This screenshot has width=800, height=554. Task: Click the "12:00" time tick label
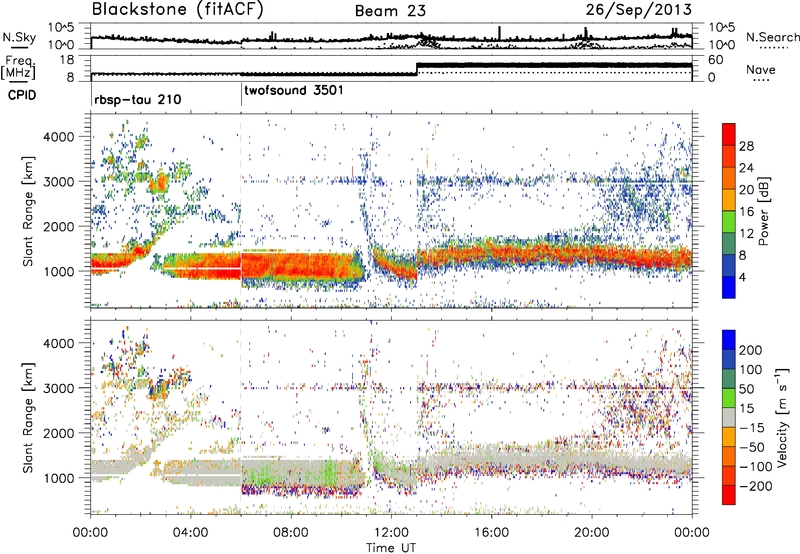click(391, 533)
